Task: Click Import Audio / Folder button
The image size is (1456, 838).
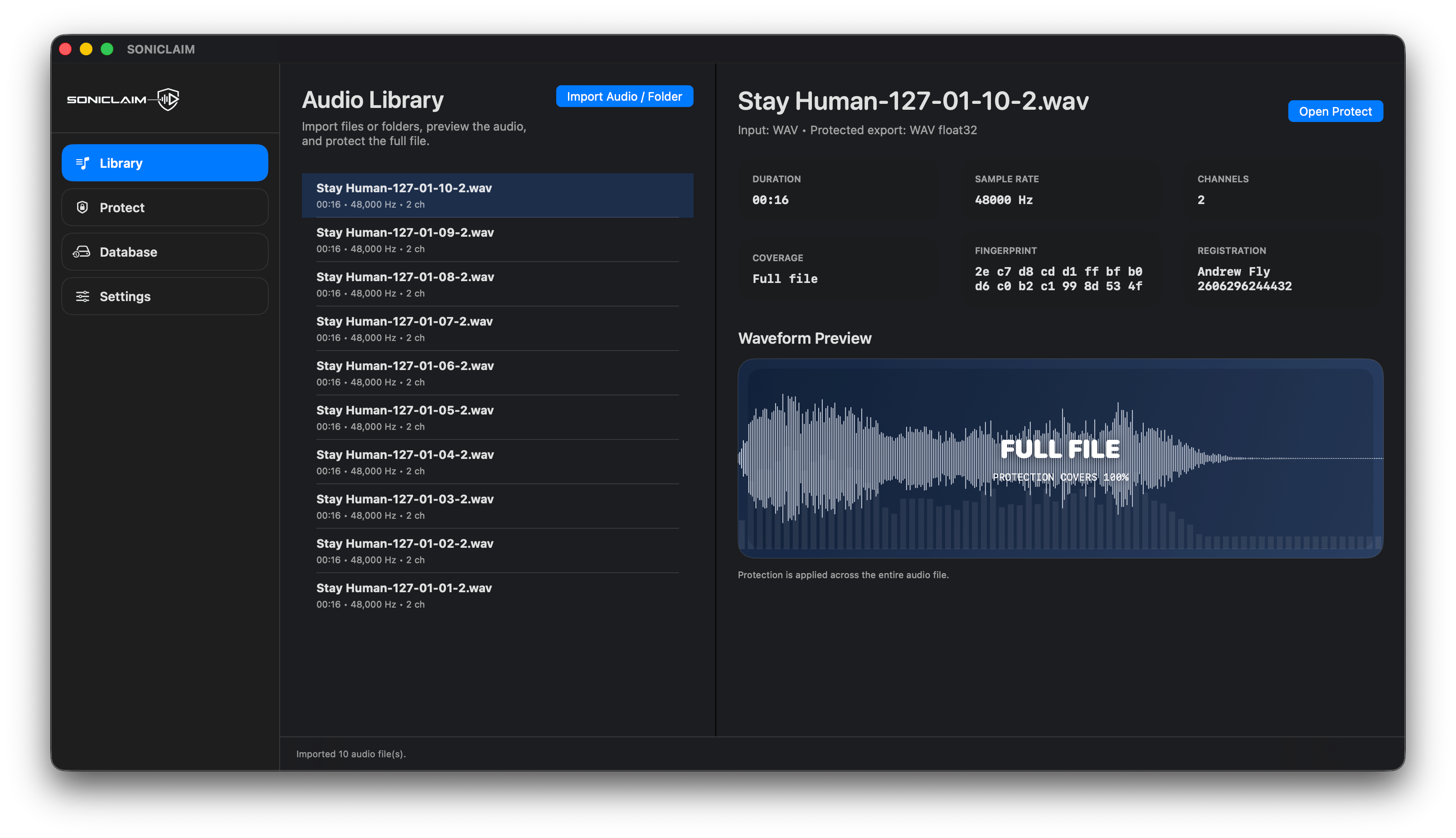Action: [x=624, y=96]
